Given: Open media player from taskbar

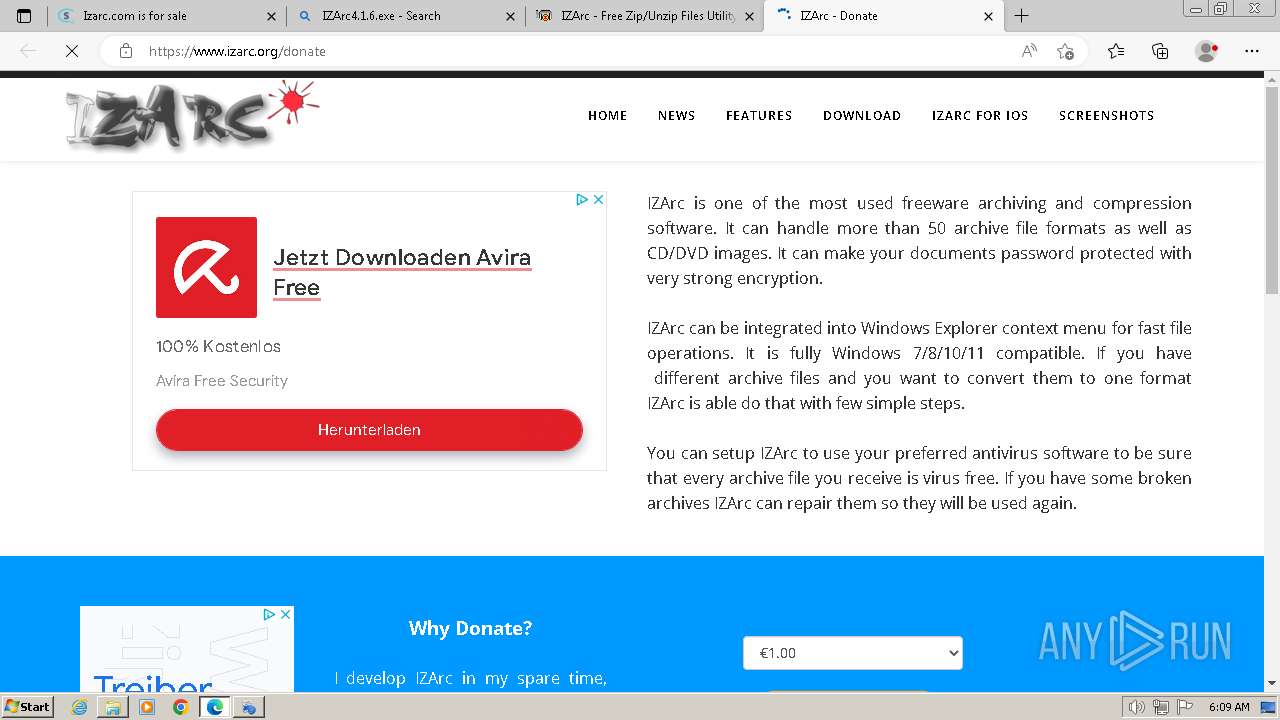Looking at the screenshot, I should pyautogui.click(x=147, y=707).
